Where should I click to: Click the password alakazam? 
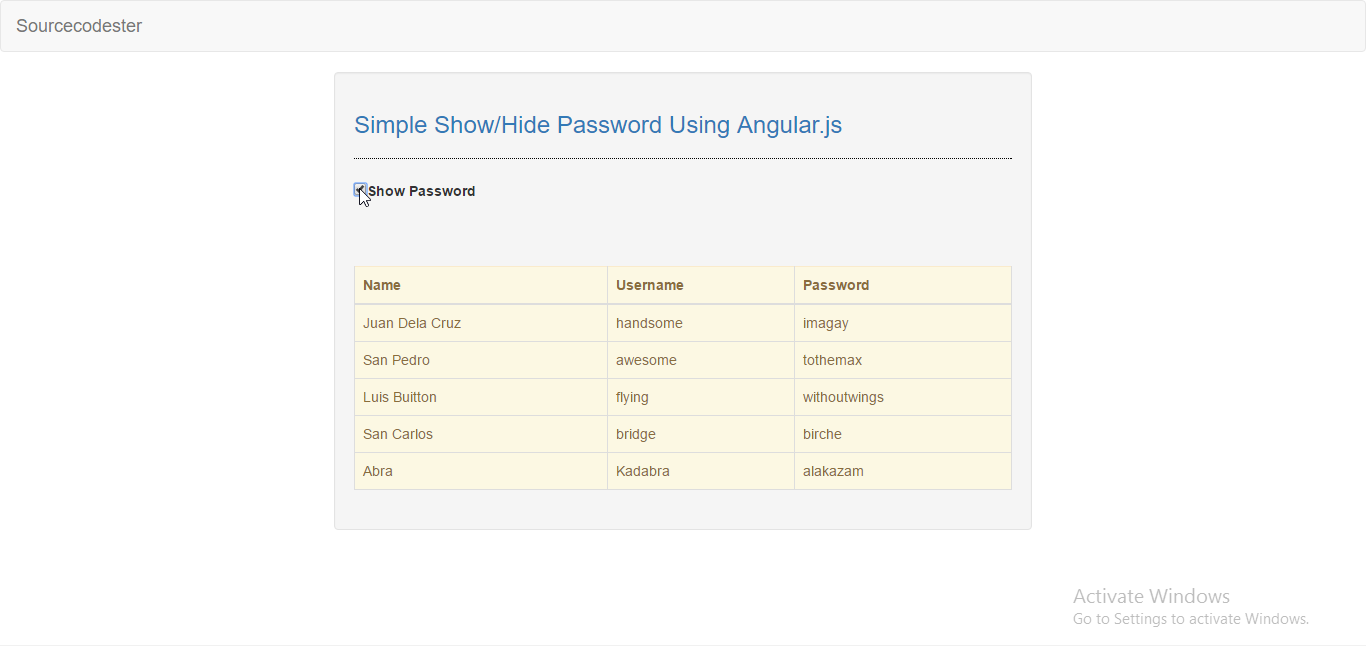pos(833,471)
